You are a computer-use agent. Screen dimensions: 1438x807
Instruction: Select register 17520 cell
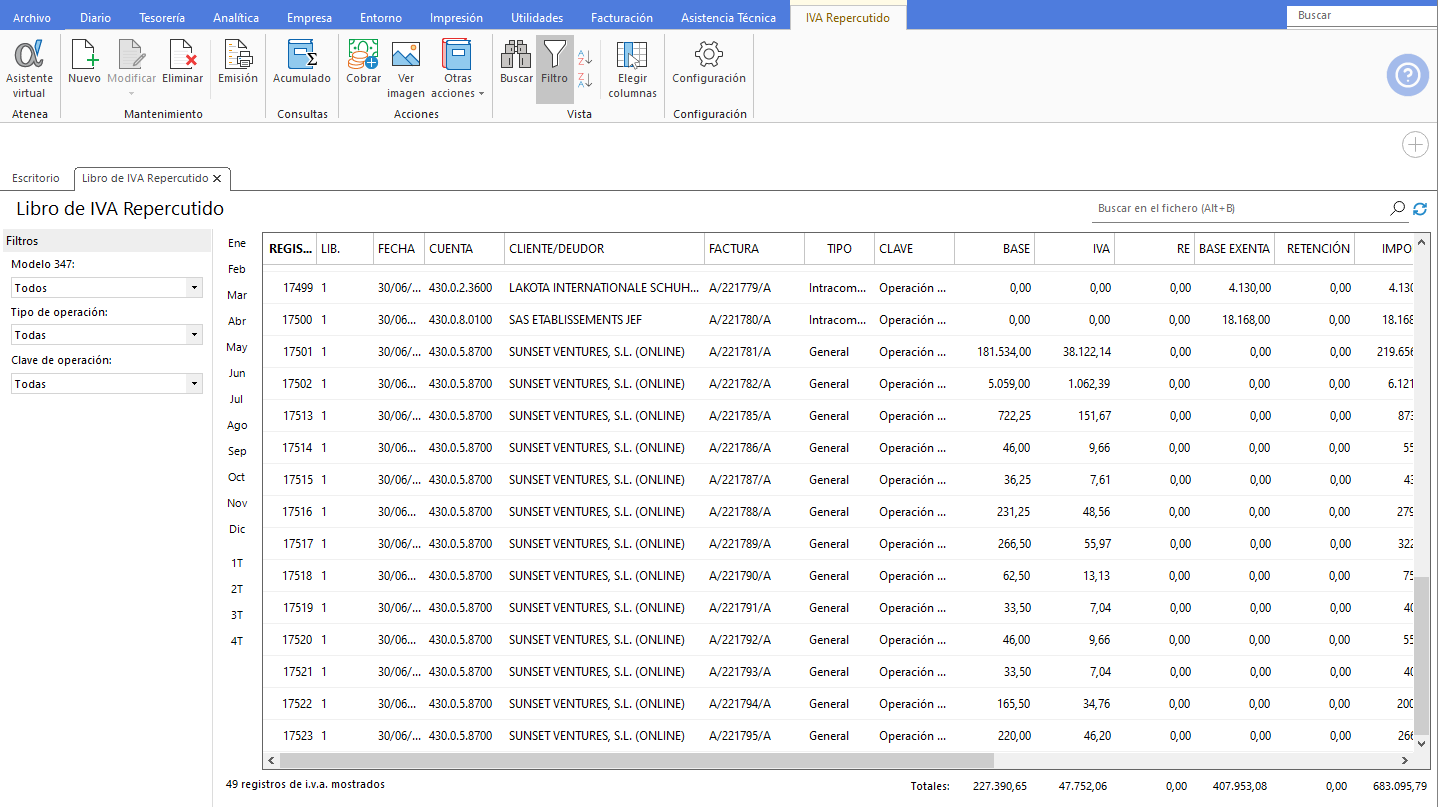point(291,640)
